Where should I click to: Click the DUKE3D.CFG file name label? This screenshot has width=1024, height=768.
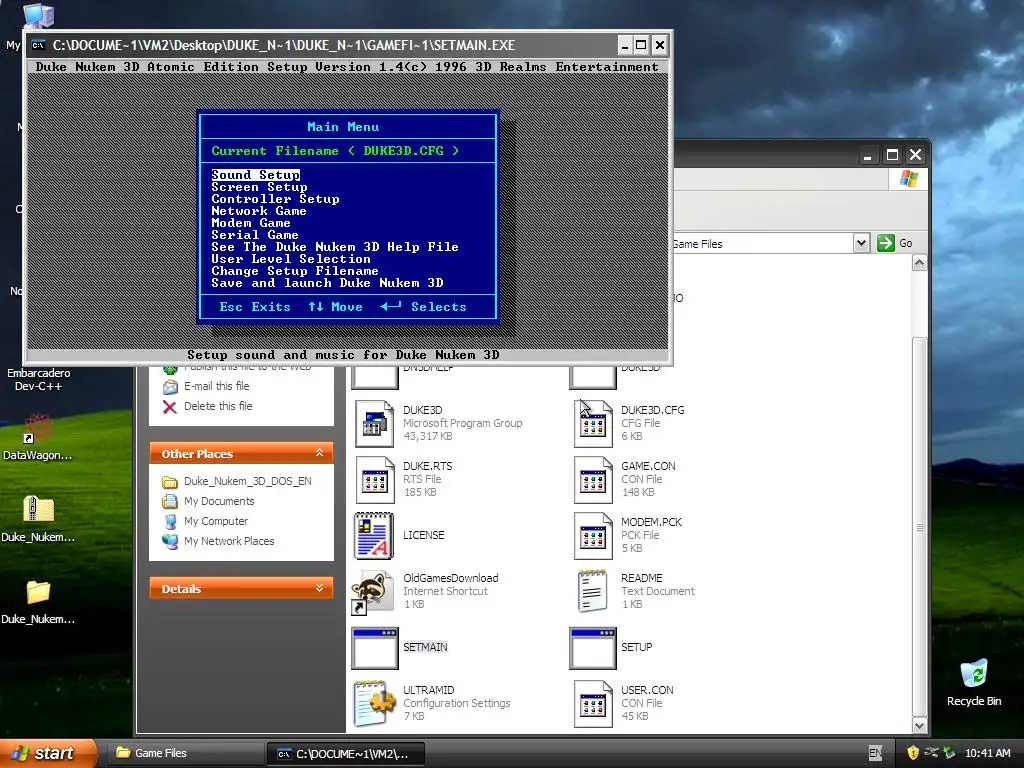click(x=652, y=410)
